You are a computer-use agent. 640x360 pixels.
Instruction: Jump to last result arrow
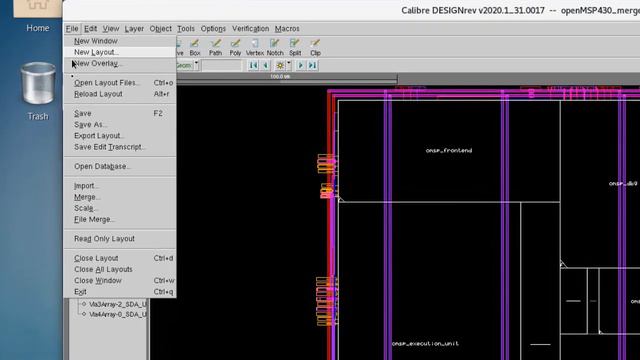(x=312, y=65)
